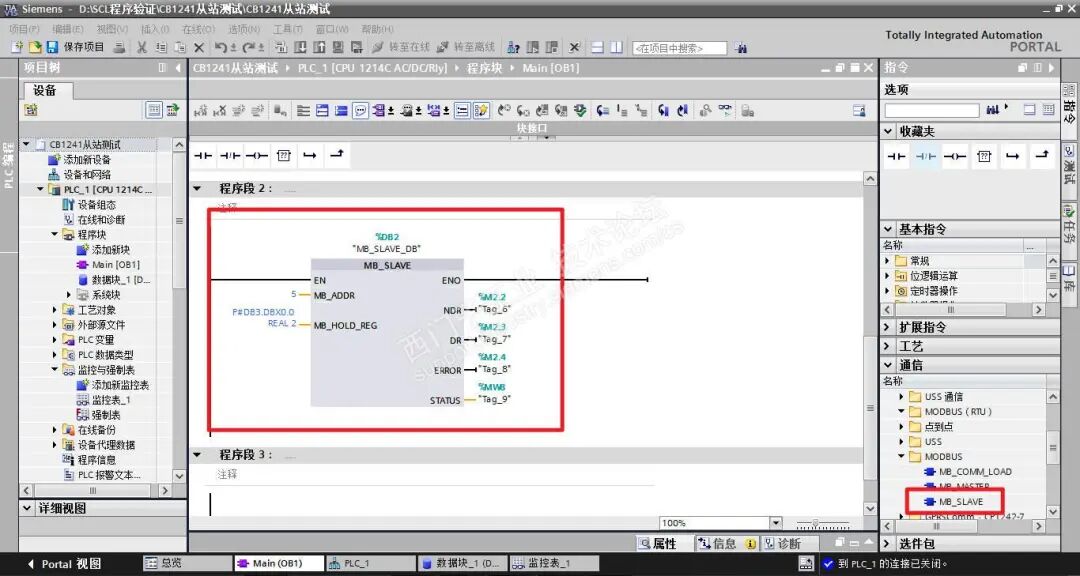Viewport: 1080px width, 576px height.
Task: Collapse the CB1241从站测试 project node
Action: pos(27,144)
